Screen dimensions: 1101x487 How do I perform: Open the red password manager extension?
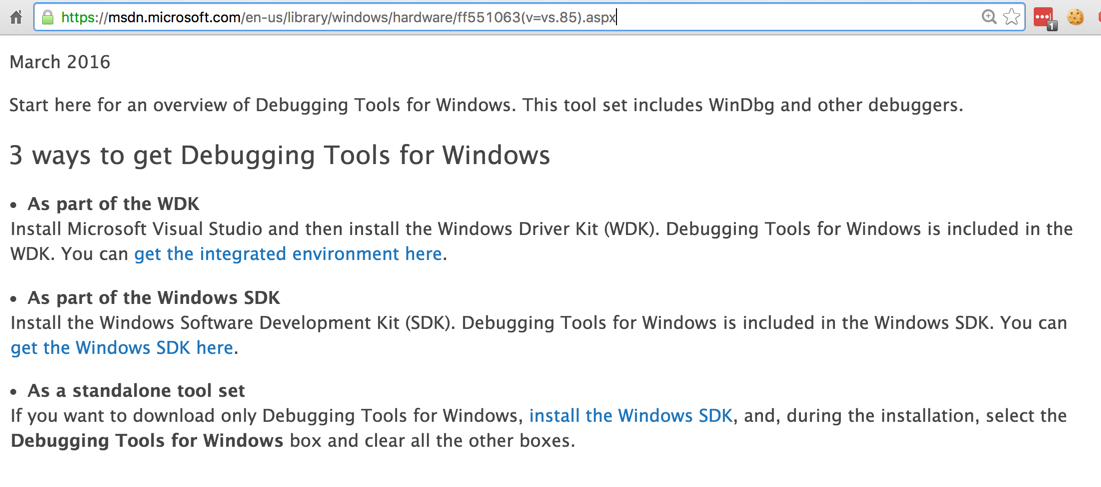(x=1045, y=18)
